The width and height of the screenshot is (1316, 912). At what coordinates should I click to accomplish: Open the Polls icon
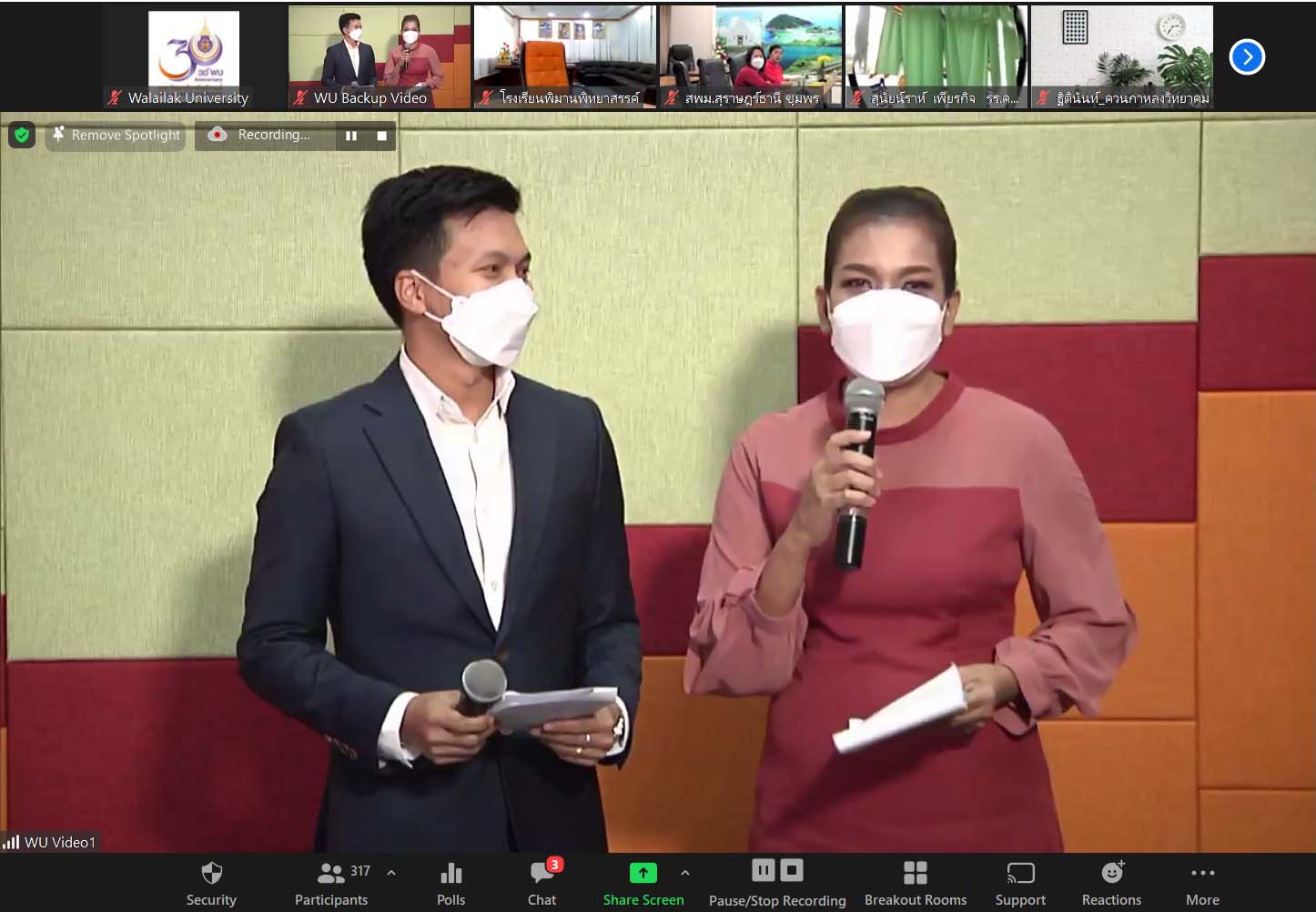pyautogui.click(x=450, y=883)
